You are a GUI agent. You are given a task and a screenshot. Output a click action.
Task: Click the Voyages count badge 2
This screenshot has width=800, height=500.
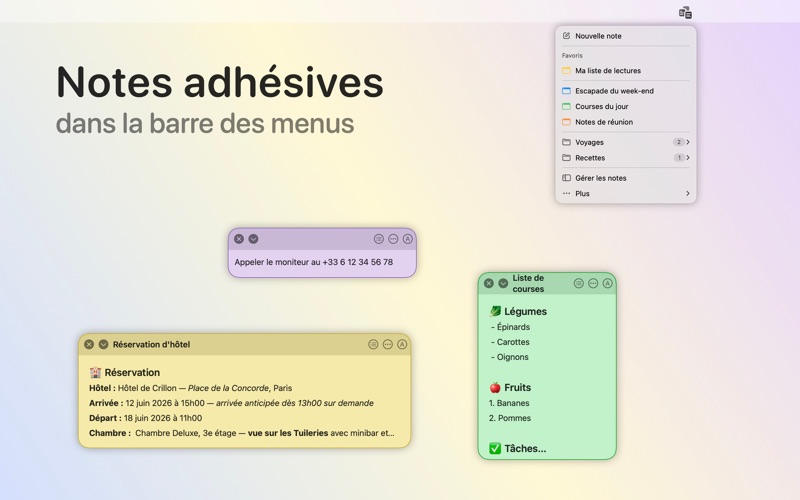(679, 142)
